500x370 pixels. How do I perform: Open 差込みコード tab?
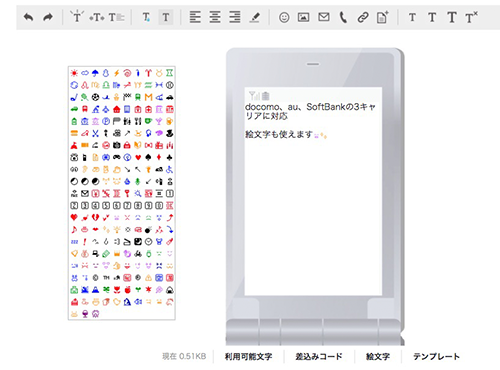tap(319, 357)
